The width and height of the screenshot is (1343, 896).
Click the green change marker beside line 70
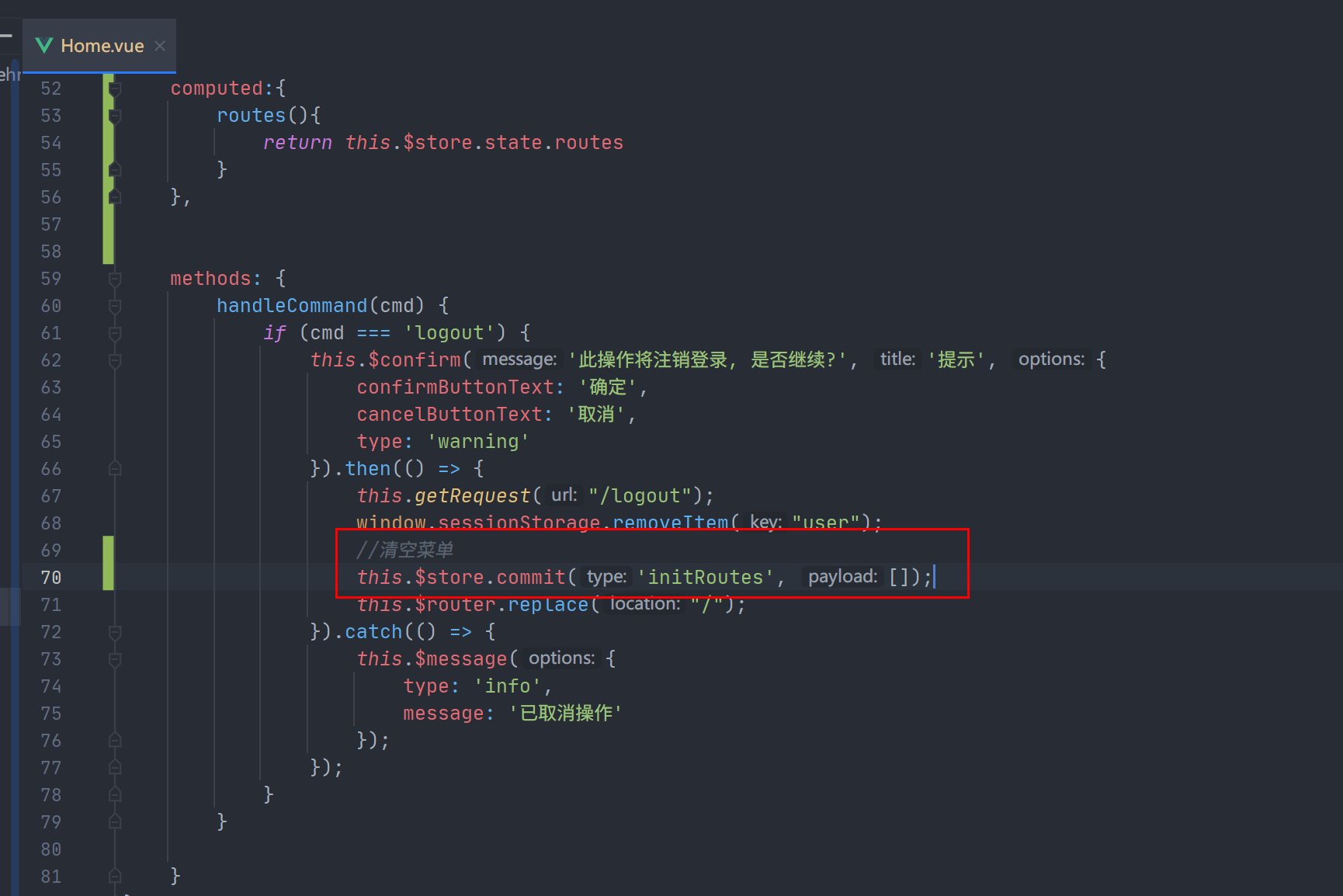coord(109,564)
